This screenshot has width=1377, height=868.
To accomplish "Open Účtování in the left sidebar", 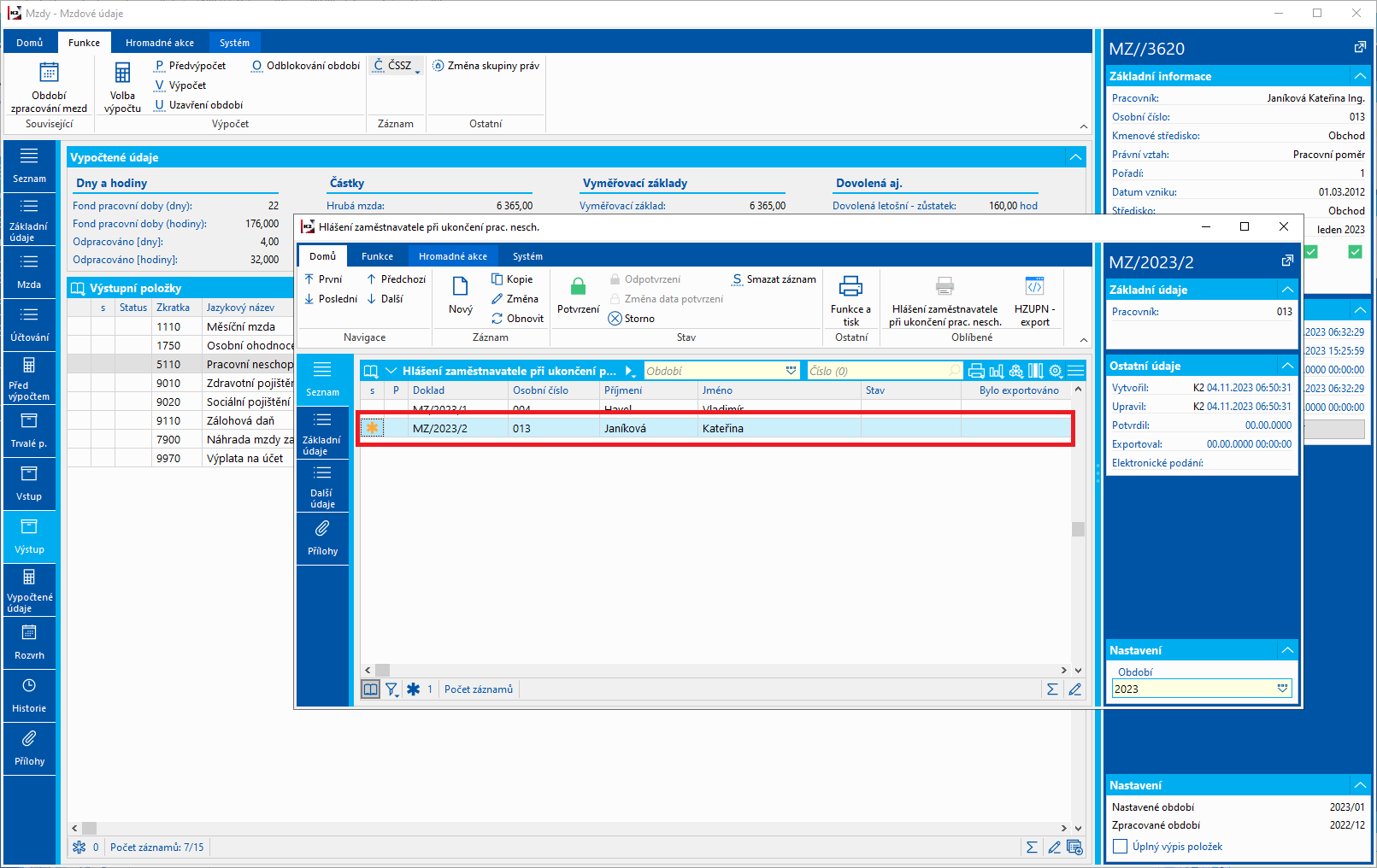I will (x=29, y=325).
